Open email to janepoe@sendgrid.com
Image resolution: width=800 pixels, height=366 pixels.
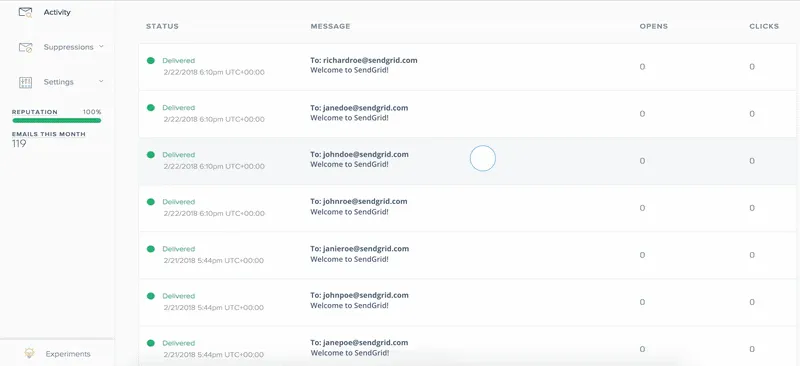coord(359,343)
